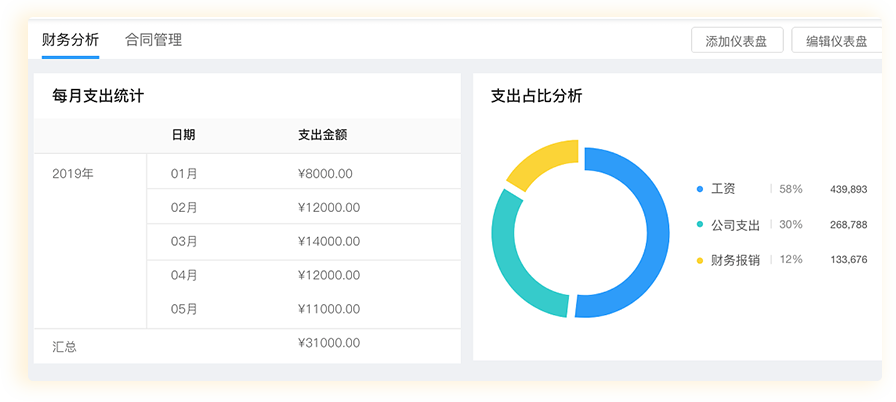
Task: Click the yellow 财务报销 legend dot
Action: point(700,260)
